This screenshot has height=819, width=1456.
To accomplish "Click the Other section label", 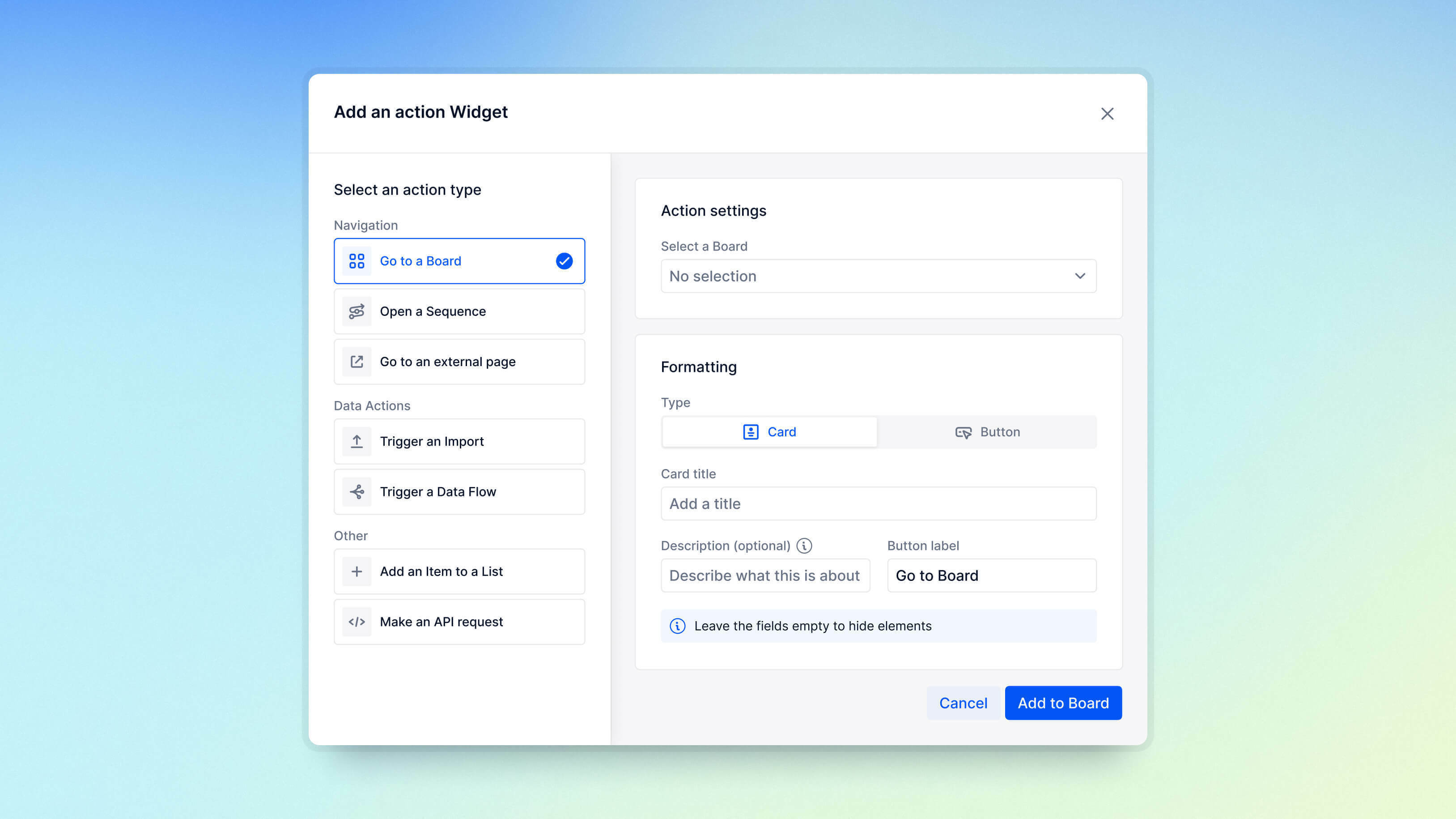I will click(x=350, y=536).
